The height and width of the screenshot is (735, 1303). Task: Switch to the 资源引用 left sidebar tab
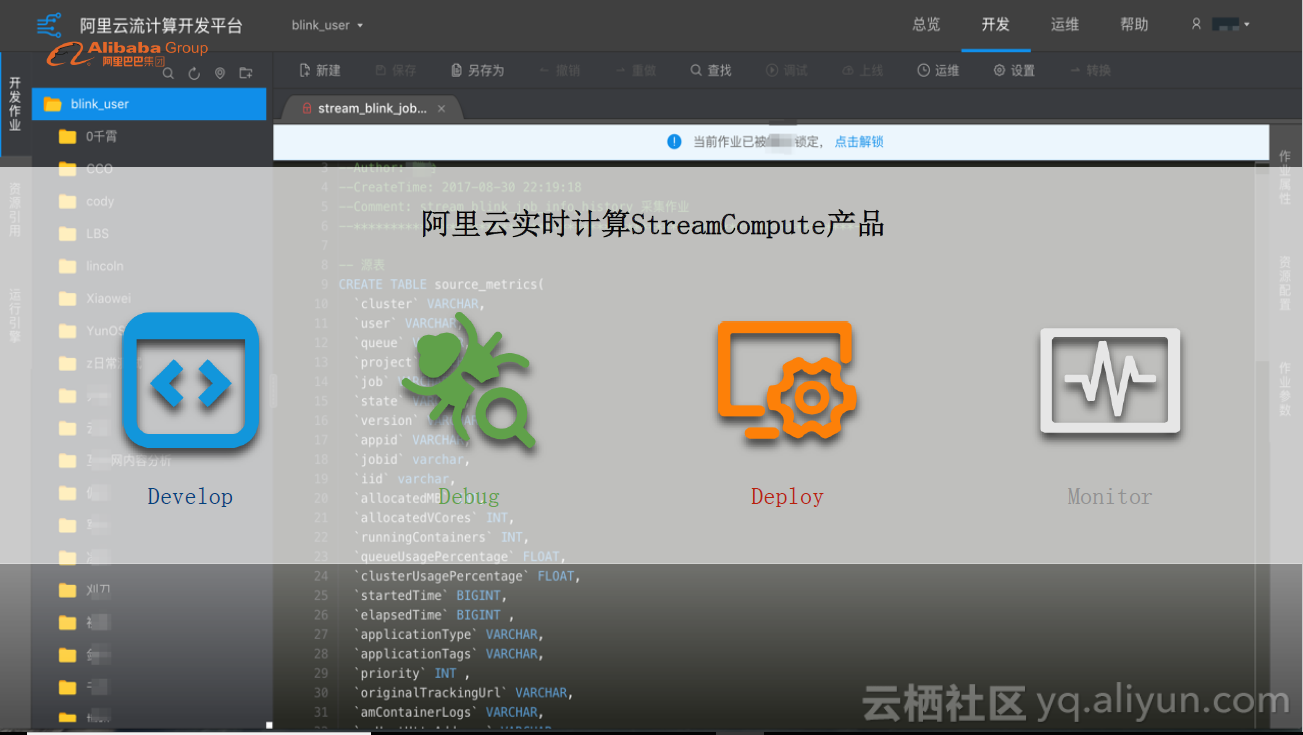tap(15, 209)
